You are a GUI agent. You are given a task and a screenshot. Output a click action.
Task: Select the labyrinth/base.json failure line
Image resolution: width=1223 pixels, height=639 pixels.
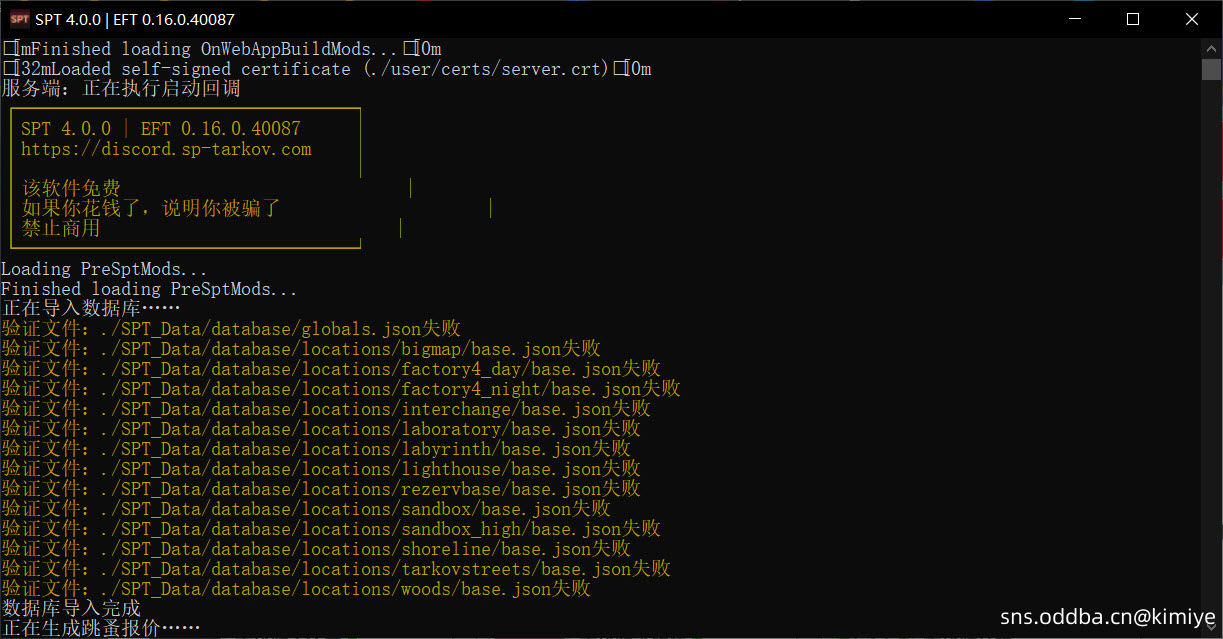click(x=315, y=449)
